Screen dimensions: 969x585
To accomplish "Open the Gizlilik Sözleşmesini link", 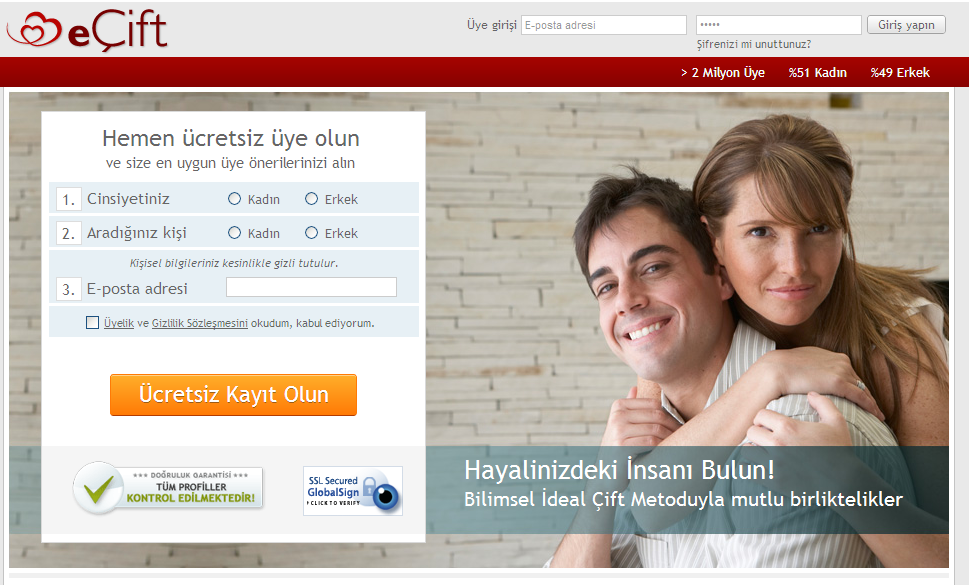I will pos(200,323).
